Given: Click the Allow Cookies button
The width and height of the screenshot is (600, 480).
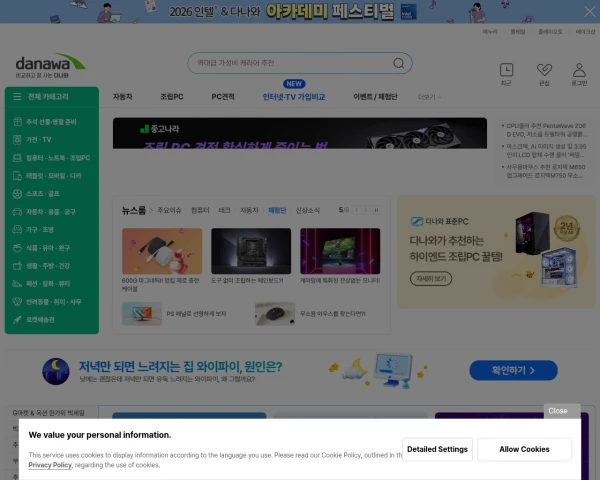Looking at the screenshot, I should (524, 449).
